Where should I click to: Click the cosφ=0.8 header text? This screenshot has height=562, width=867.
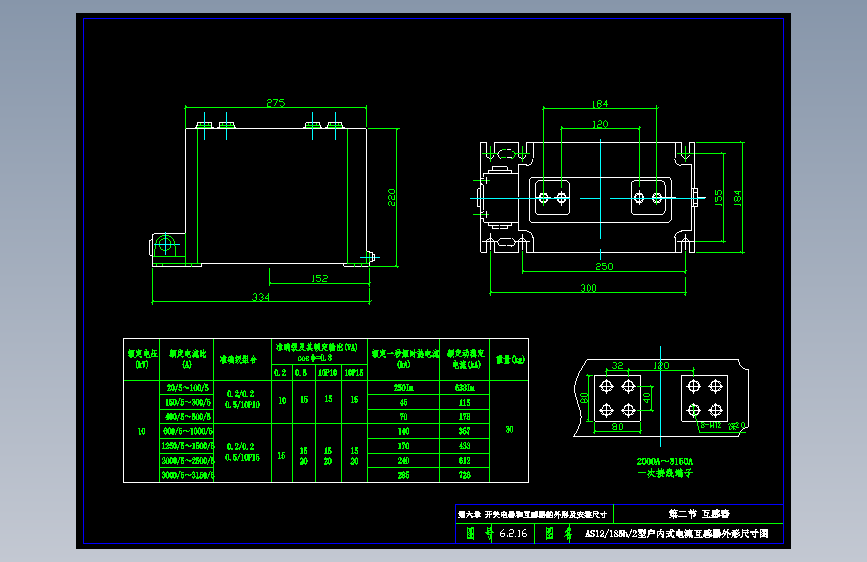pos(315,358)
